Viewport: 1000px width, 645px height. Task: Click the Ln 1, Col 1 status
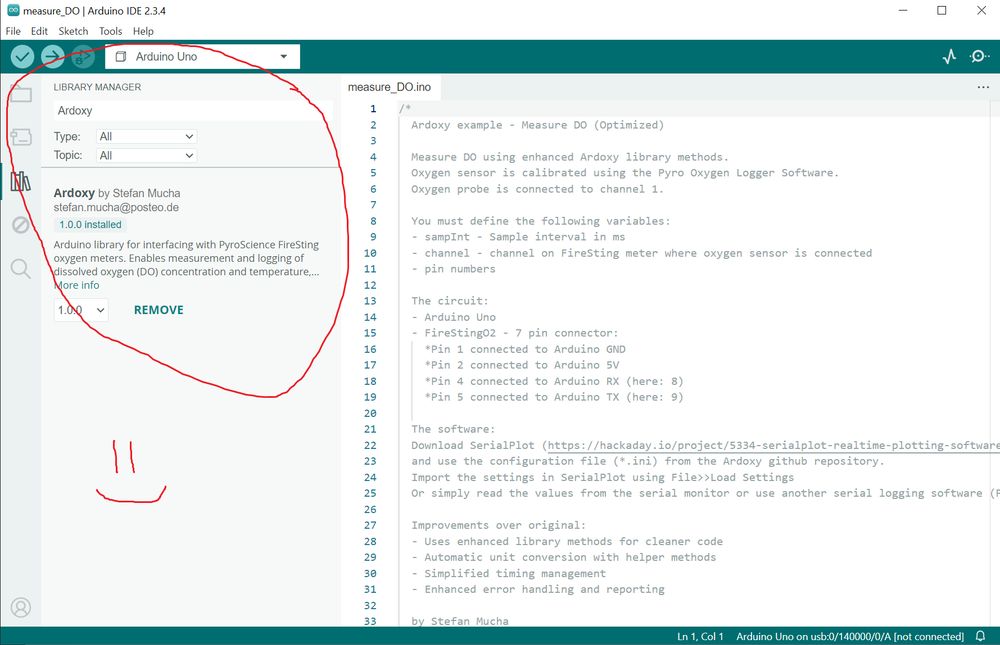(x=700, y=637)
